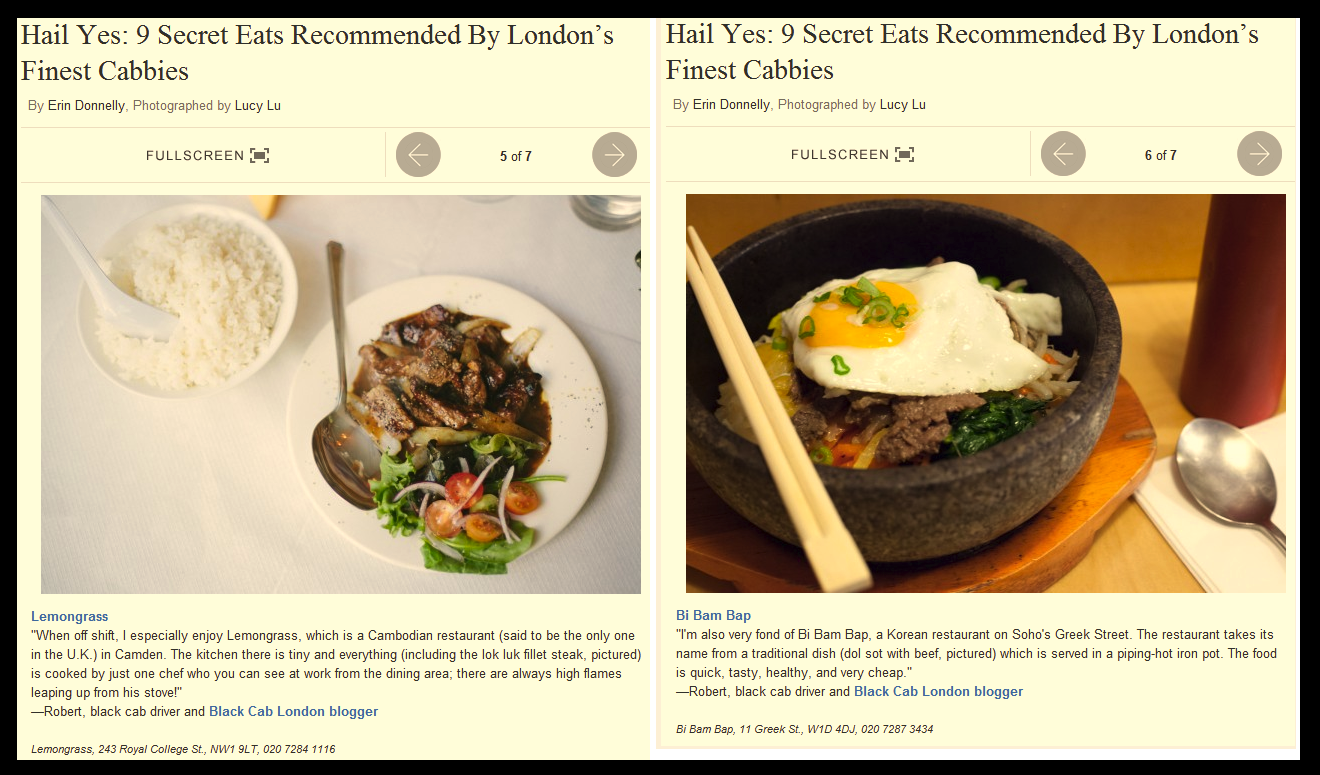
Task: Click the fullscreen icon in the left panel
Action: click(x=260, y=156)
